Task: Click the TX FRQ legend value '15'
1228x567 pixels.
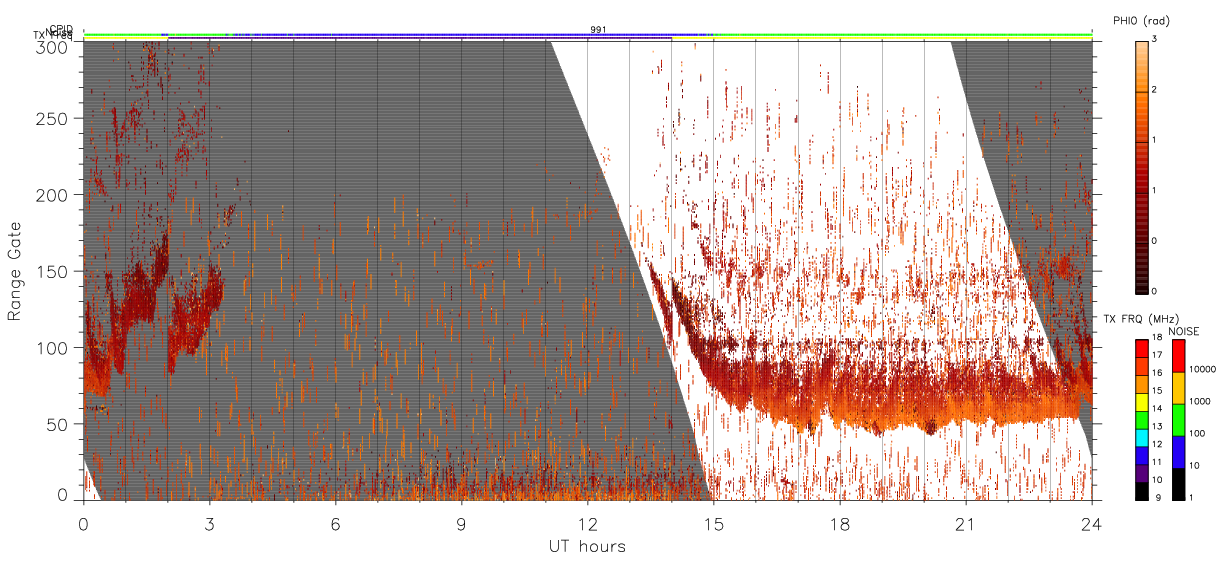Action: (1157, 391)
